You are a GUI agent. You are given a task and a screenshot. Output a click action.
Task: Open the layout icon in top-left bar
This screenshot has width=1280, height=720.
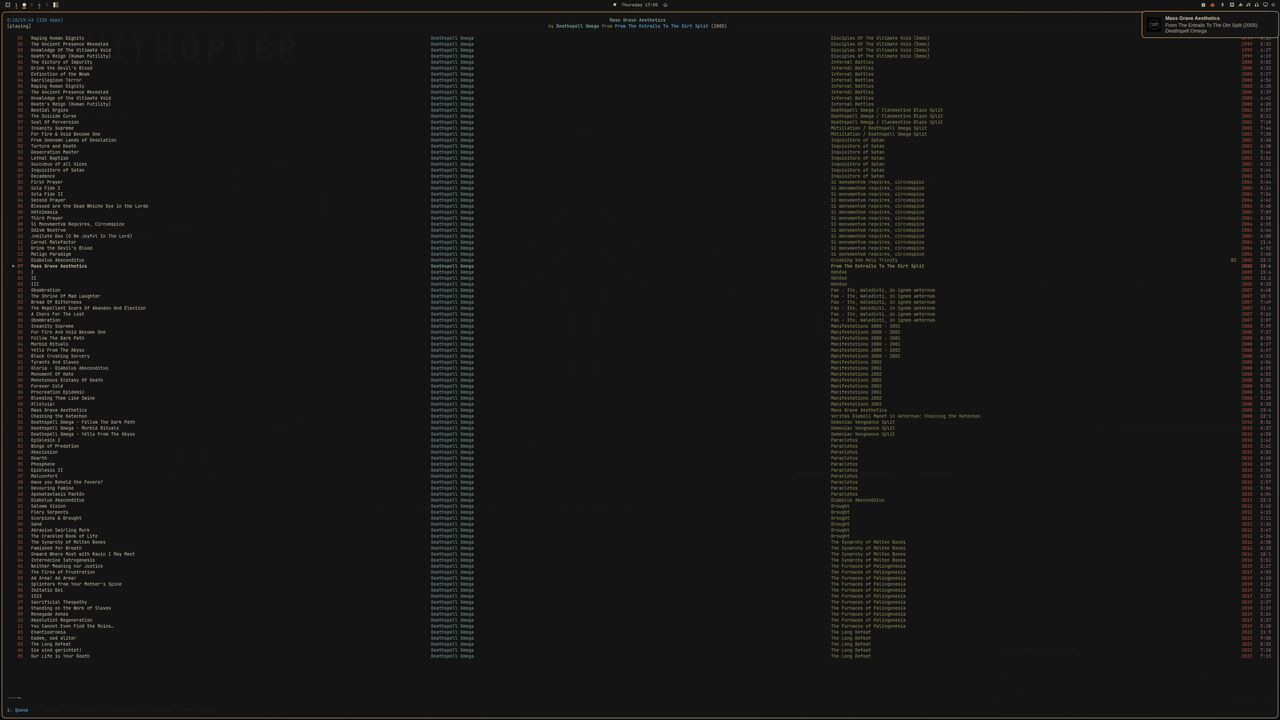tap(56, 5)
